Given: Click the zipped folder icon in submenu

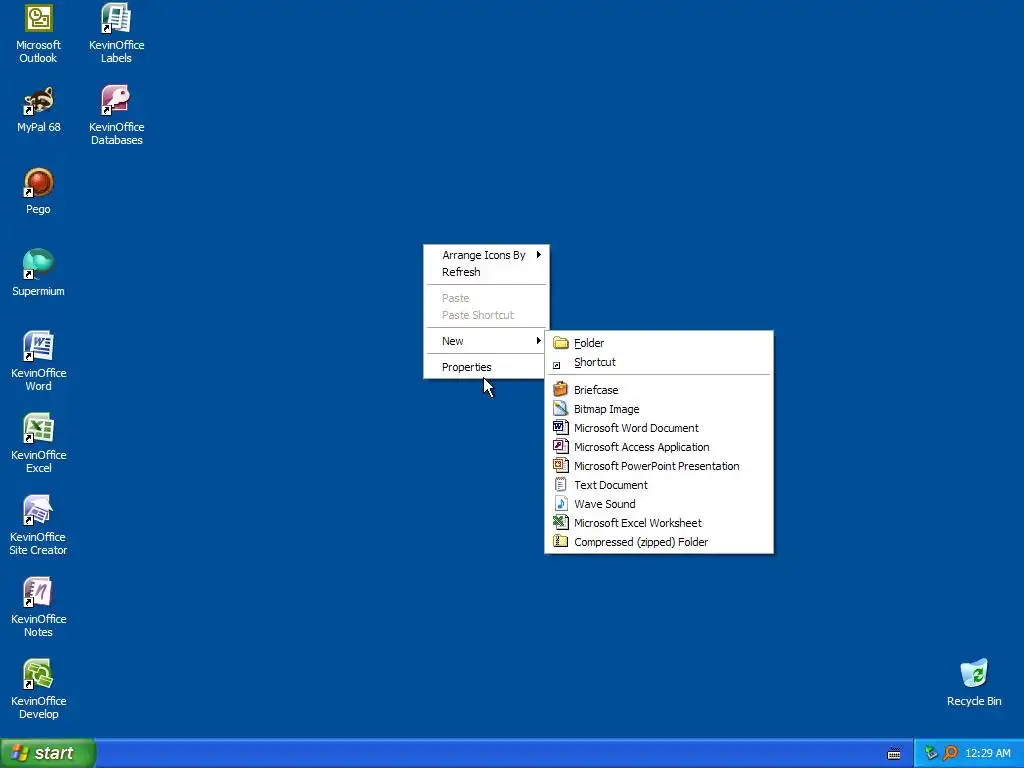Looking at the screenshot, I should (x=560, y=541).
